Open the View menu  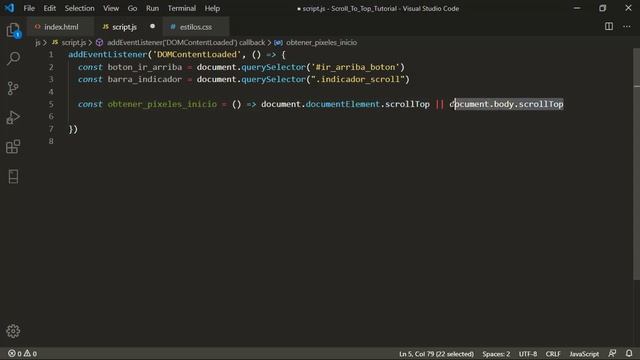[111, 8]
